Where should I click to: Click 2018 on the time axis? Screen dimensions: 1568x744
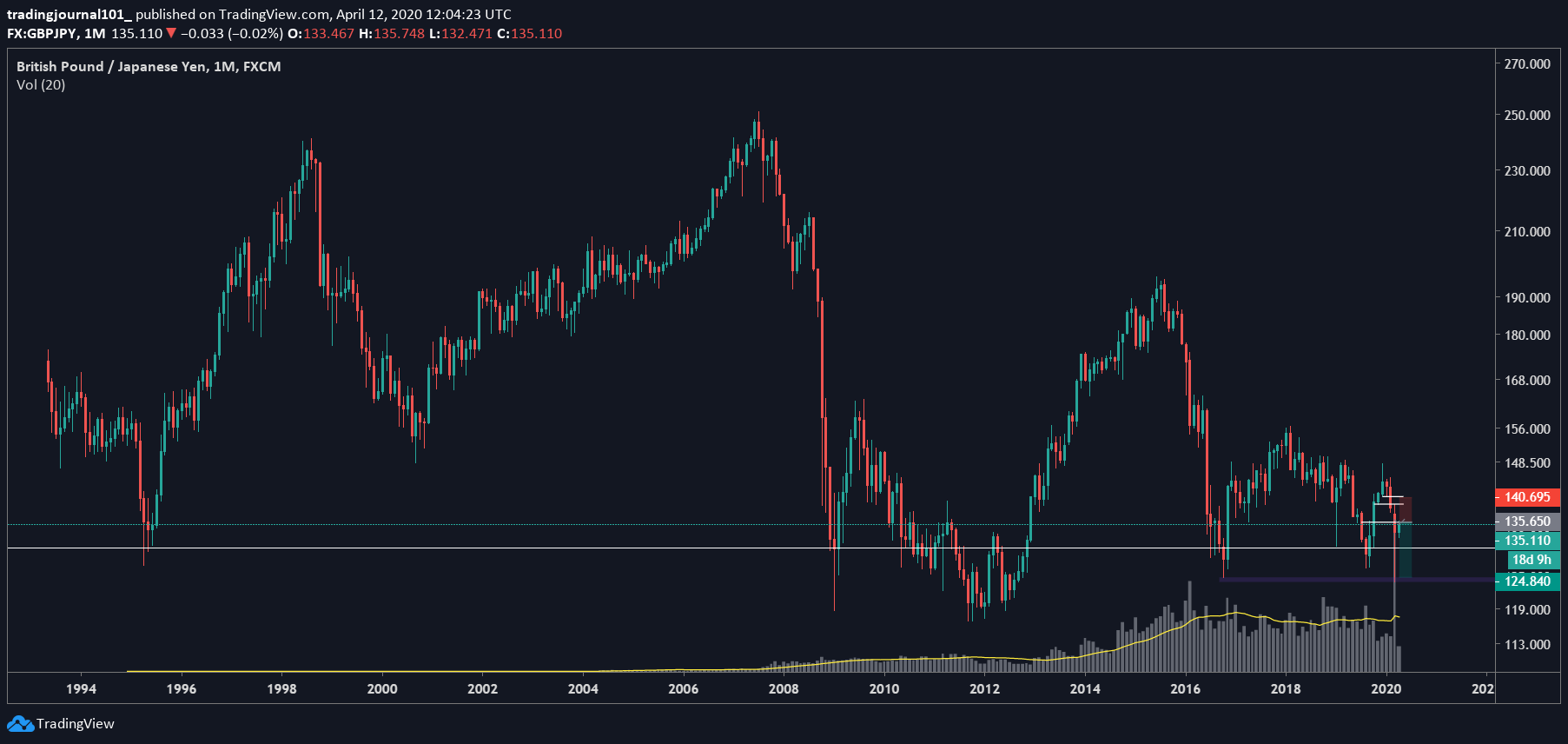[x=1286, y=688]
